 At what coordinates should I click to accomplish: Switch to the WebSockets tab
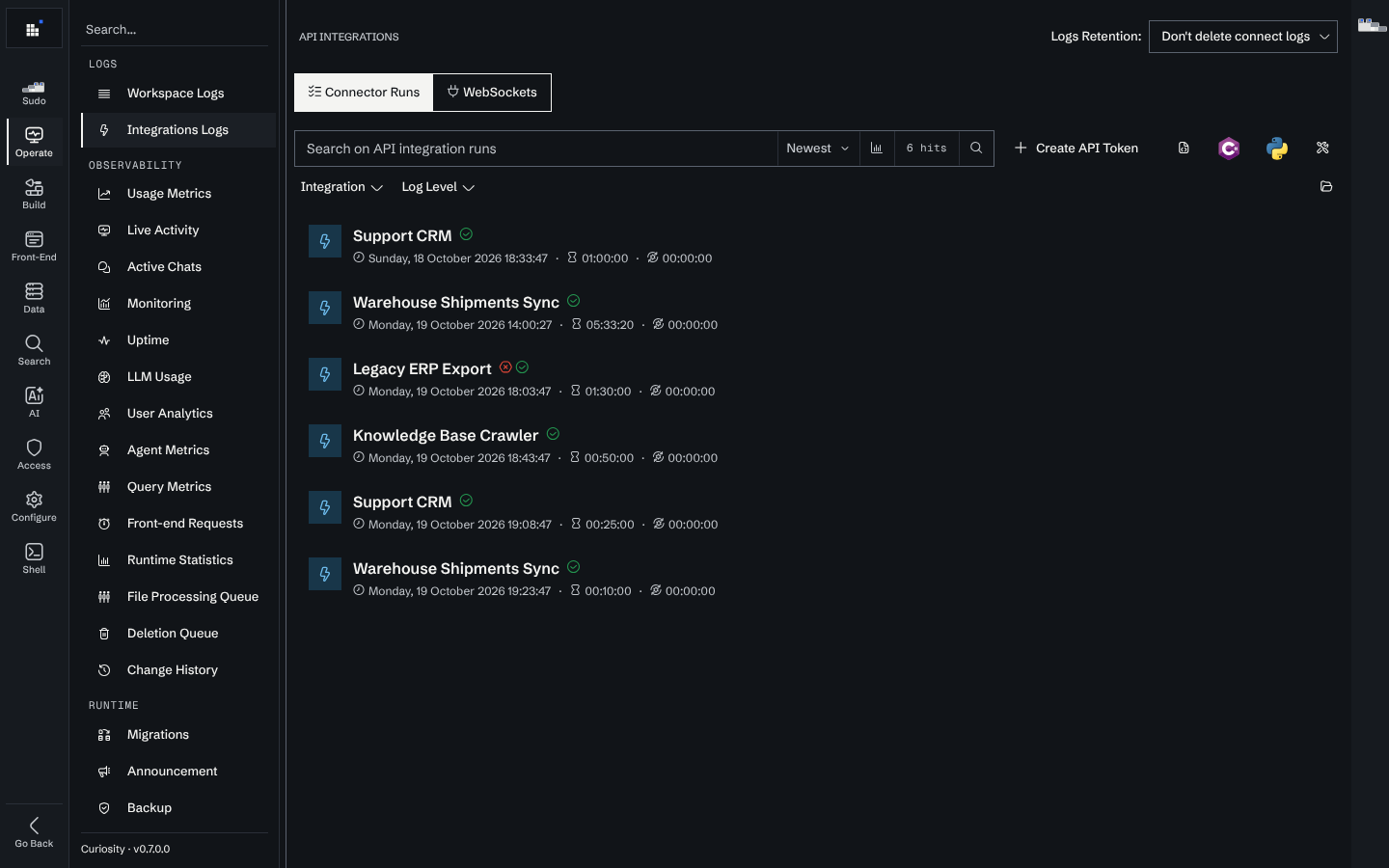pos(492,93)
